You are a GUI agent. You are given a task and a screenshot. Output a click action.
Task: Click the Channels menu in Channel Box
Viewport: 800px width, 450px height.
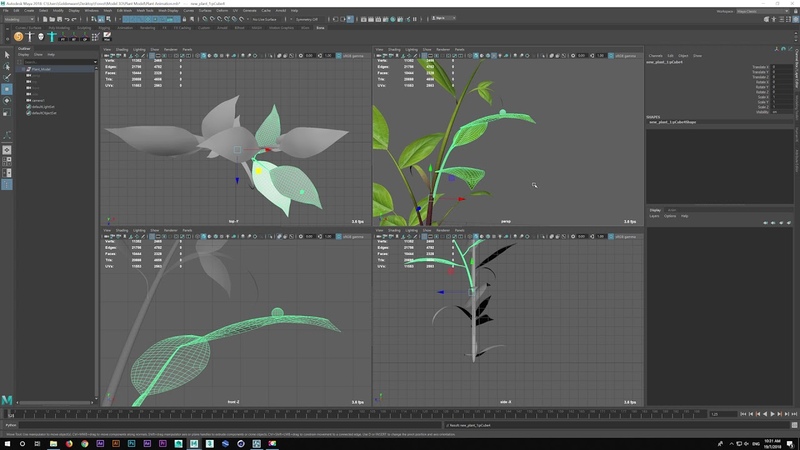pos(656,55)
